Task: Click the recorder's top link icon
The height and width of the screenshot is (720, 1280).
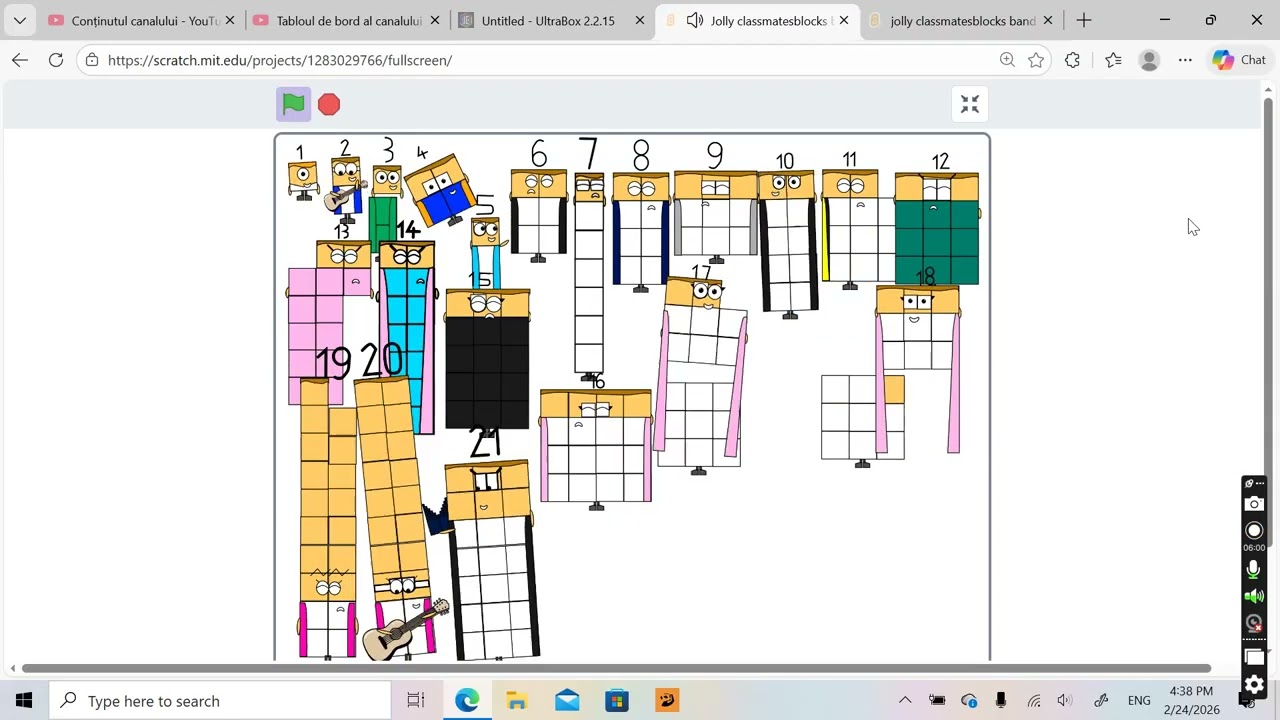Action: tap(1249, 483)
